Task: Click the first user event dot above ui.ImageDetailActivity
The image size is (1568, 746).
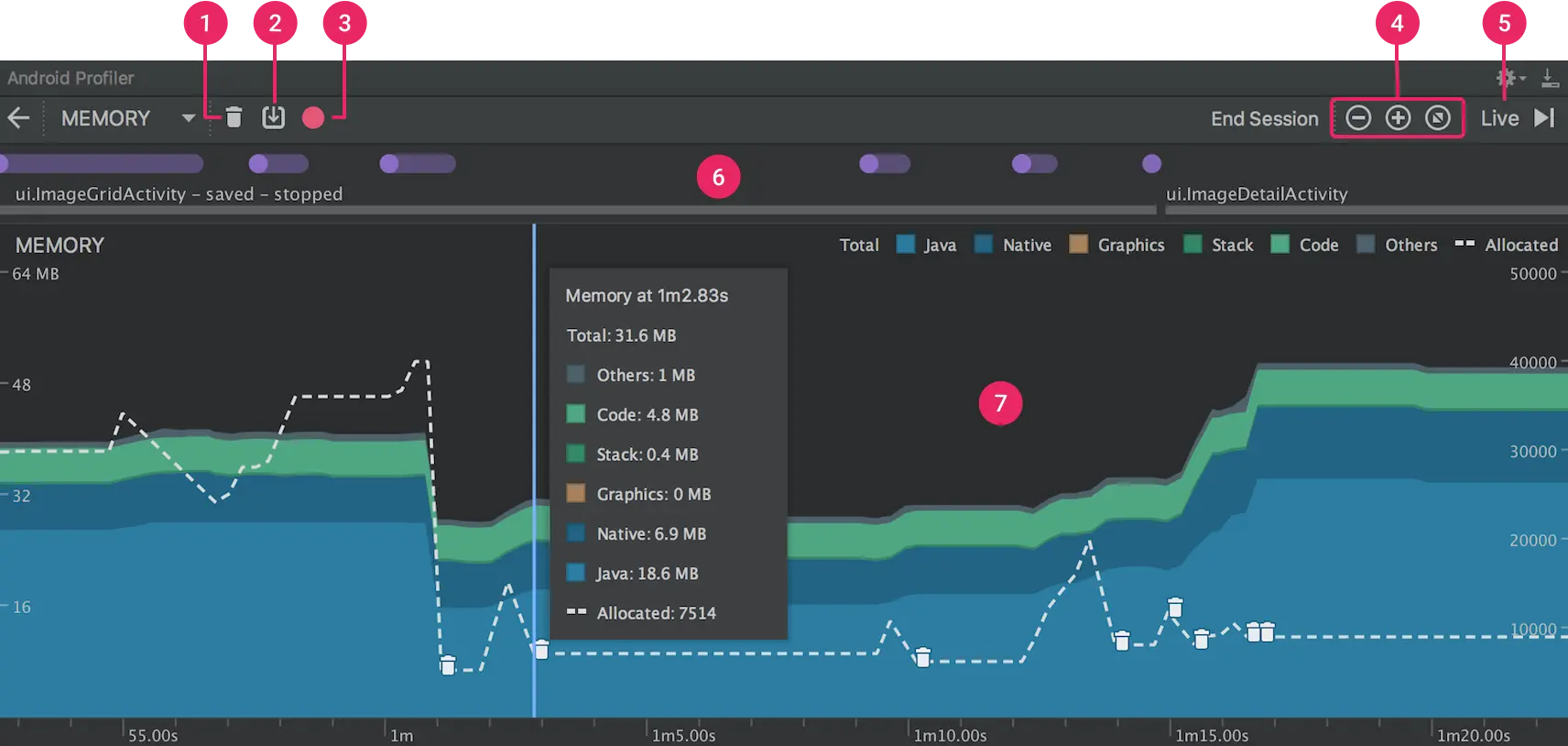Action: (1152, 163)
